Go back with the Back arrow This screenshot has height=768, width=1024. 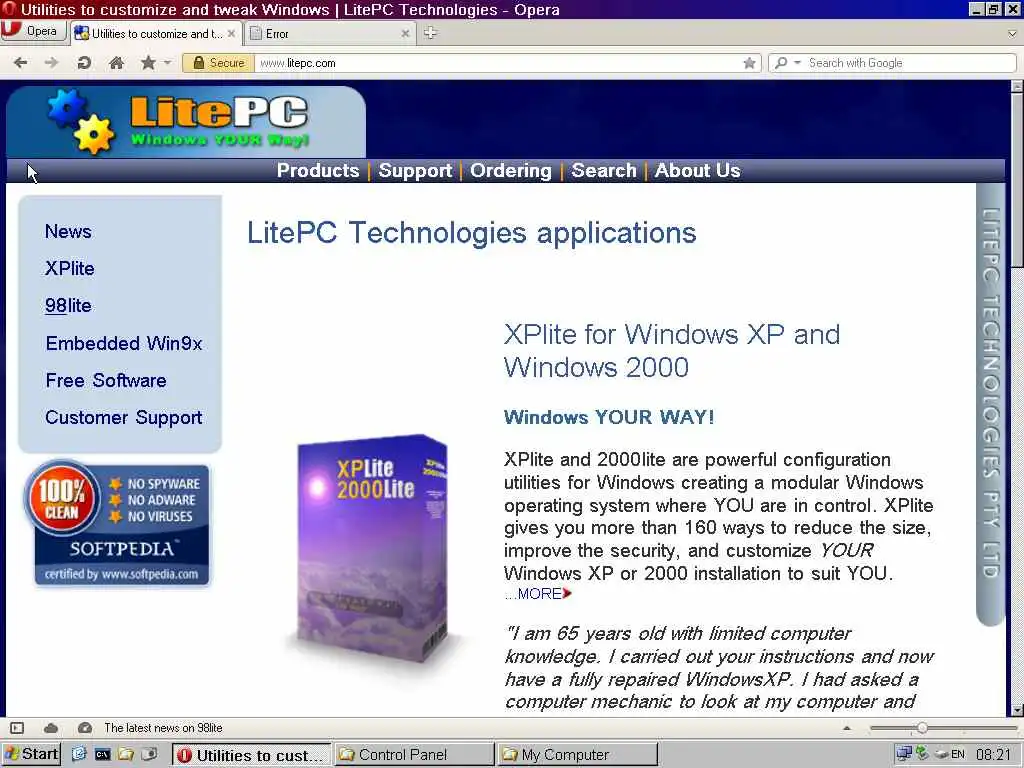point(21,63)
